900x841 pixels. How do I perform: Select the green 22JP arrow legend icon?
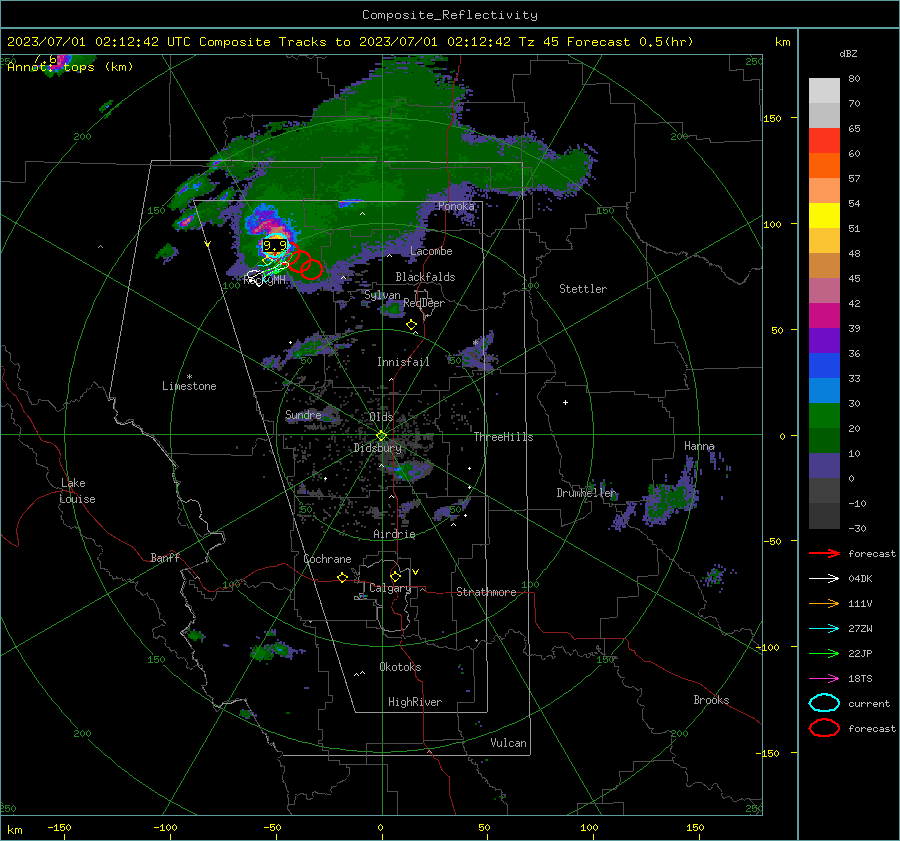(x=824, y=653)
